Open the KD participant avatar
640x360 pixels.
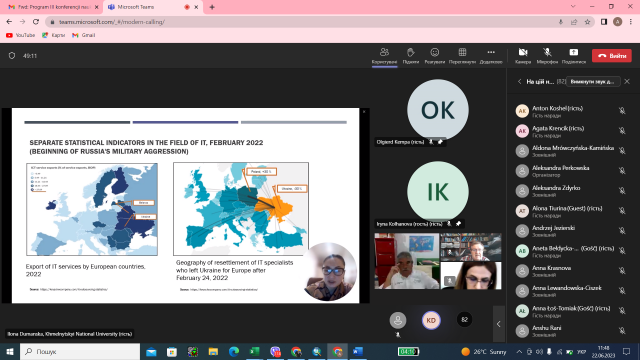pyautogui.click(x=431, y=320)
